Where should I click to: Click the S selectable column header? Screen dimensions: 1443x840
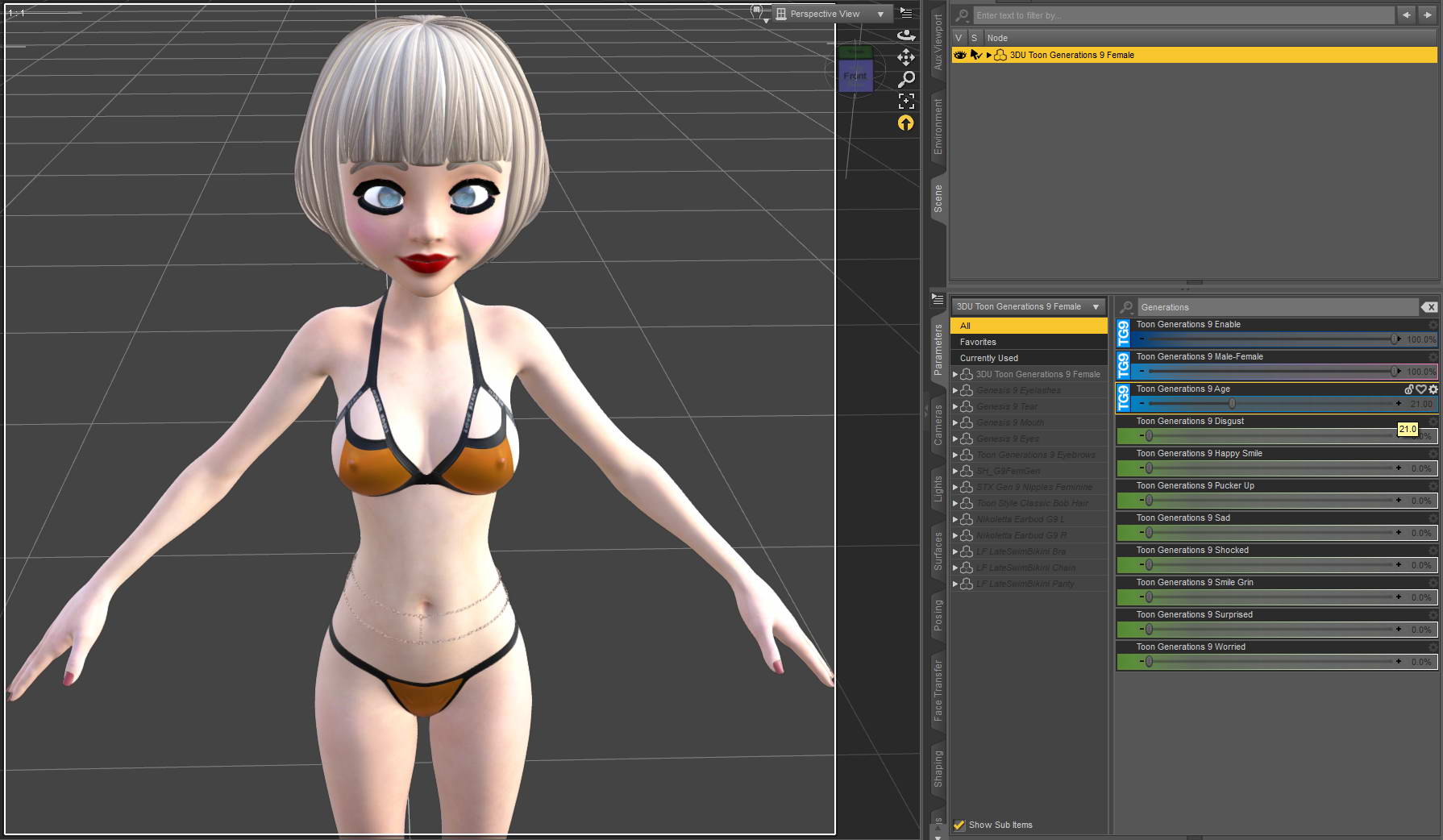click(974, 38)
